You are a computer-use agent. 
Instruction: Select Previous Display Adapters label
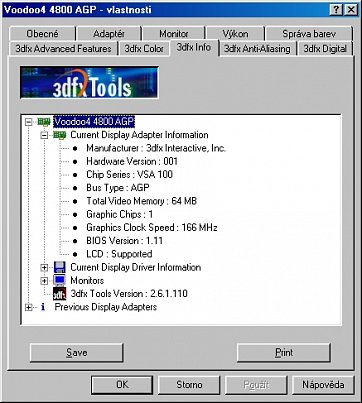[x=106, y=307]
